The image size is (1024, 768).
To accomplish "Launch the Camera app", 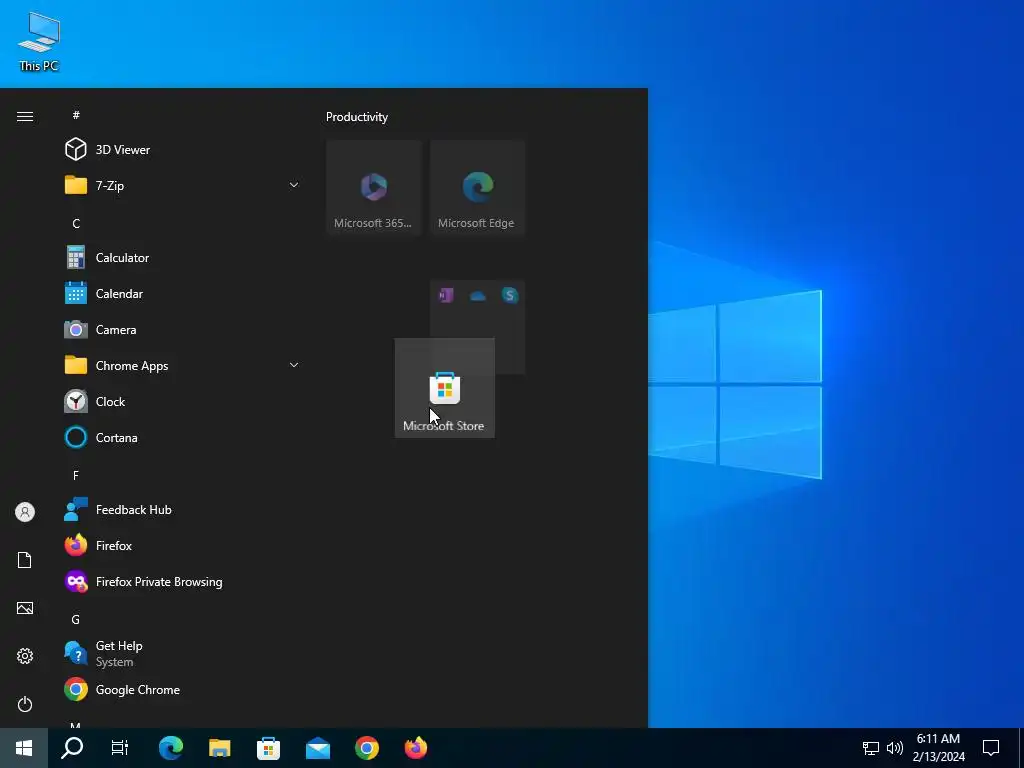I will point(183,330).
